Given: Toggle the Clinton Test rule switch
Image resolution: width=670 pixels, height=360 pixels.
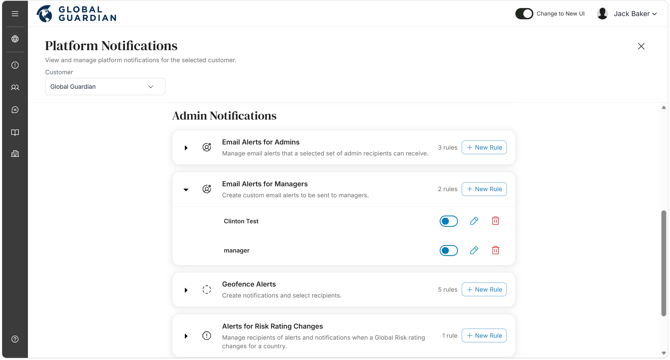Looking at the screenshot, I should point(449,221).
